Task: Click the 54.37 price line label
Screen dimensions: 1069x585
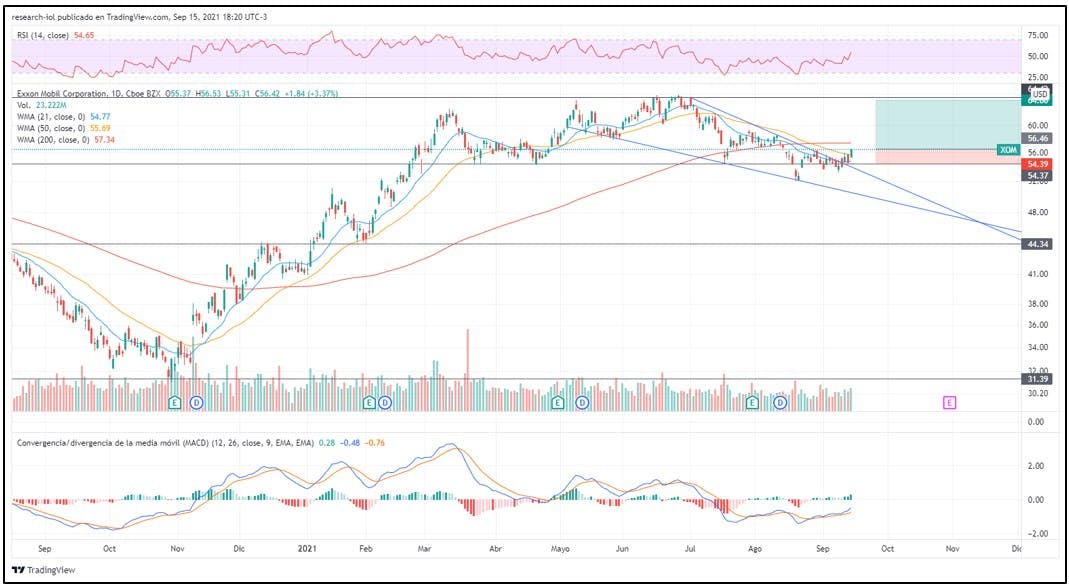Action: point(1036,175)
